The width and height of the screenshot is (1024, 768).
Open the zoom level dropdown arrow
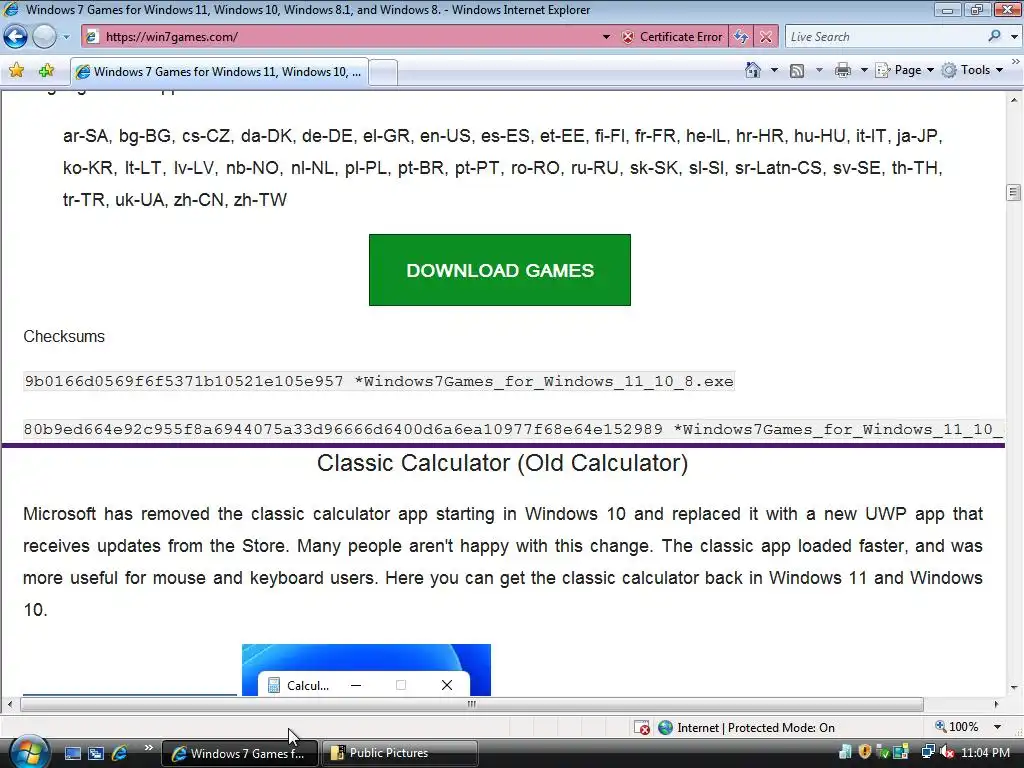click(x=997, y=727)
